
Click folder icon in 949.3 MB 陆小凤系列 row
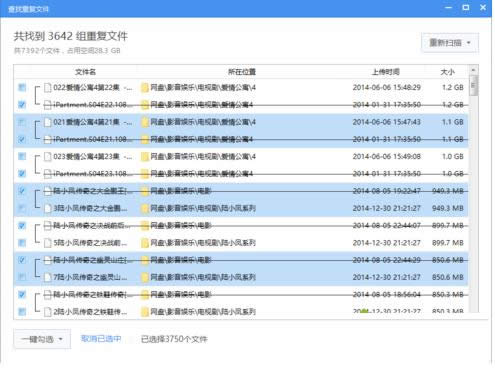145,208
